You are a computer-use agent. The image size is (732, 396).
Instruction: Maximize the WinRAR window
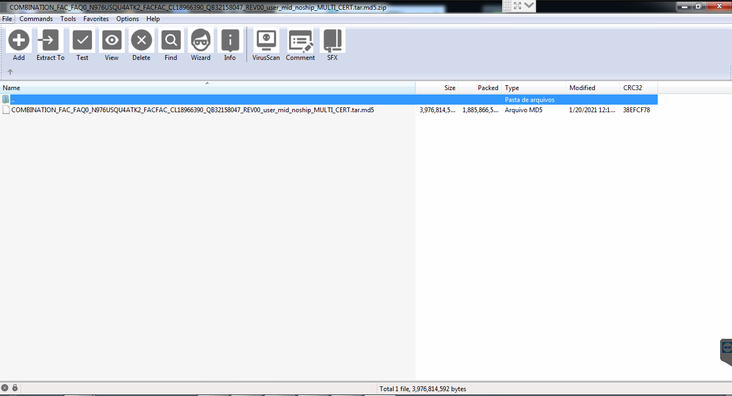coord(698,7)
